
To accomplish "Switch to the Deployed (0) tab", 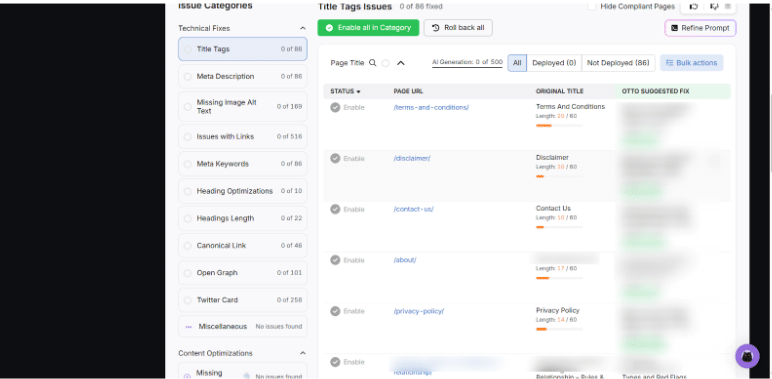I will [x=554, y=63].
